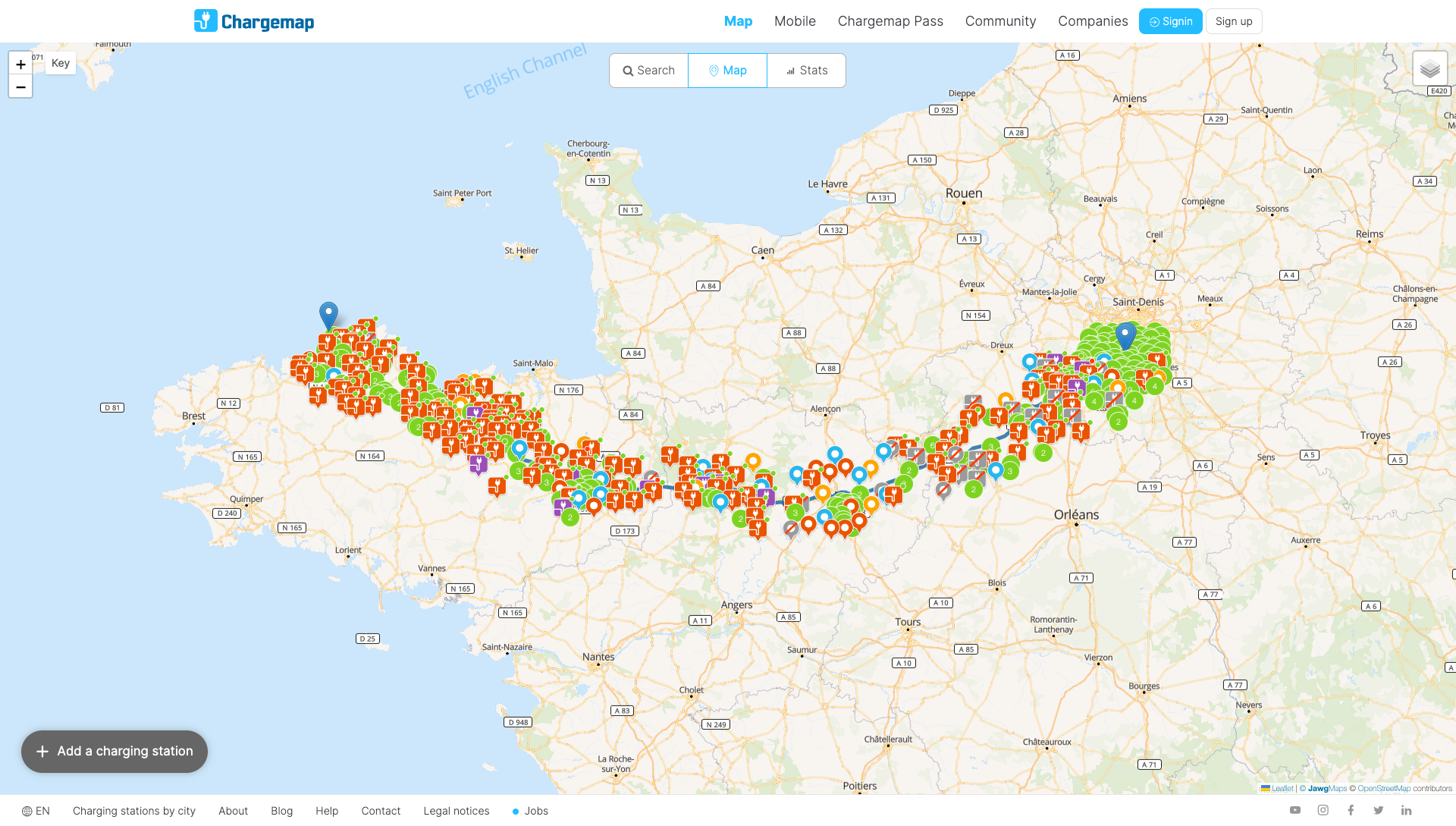The width and height of the screenshot is (1456, 826).
Task: Open the EN language selector
Action: coord(36,811)
